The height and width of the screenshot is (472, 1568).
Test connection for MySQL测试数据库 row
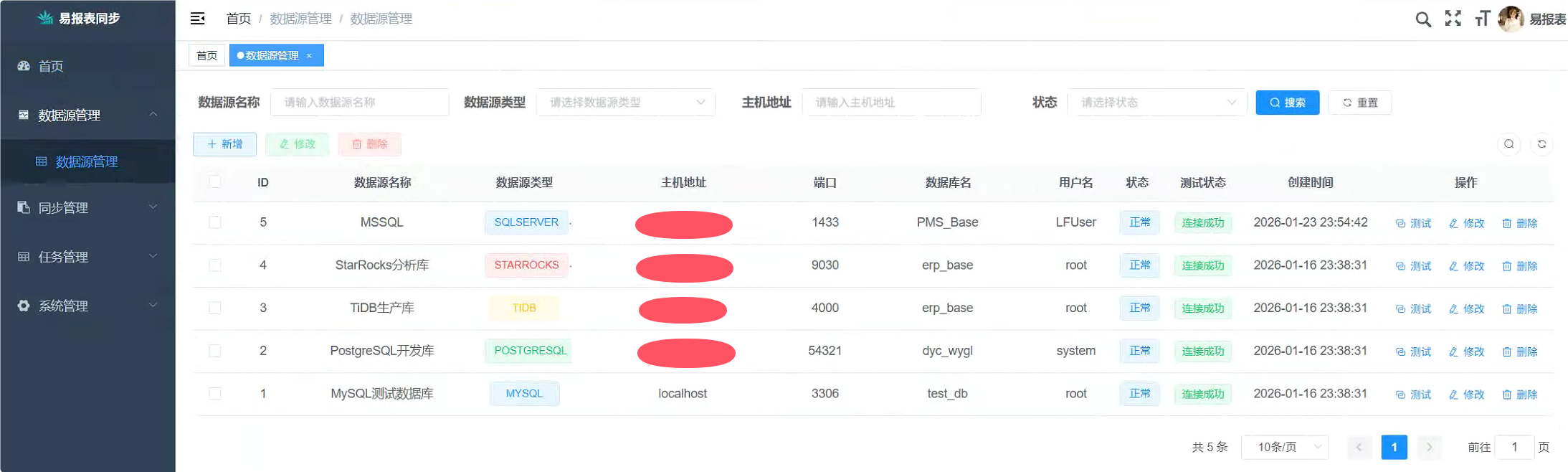1413,395
